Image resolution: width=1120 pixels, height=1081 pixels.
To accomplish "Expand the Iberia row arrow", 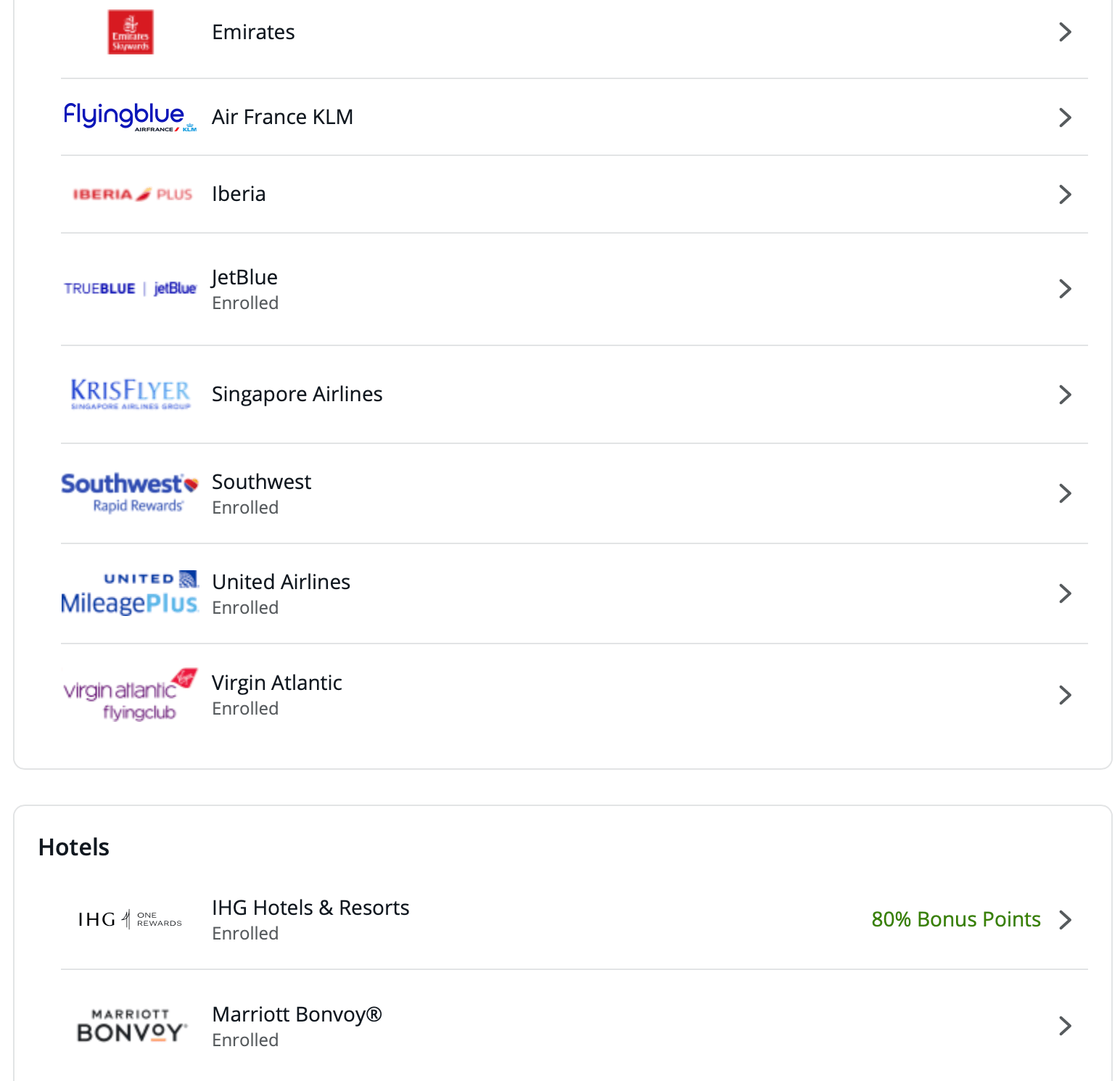I will point(1064,194).
